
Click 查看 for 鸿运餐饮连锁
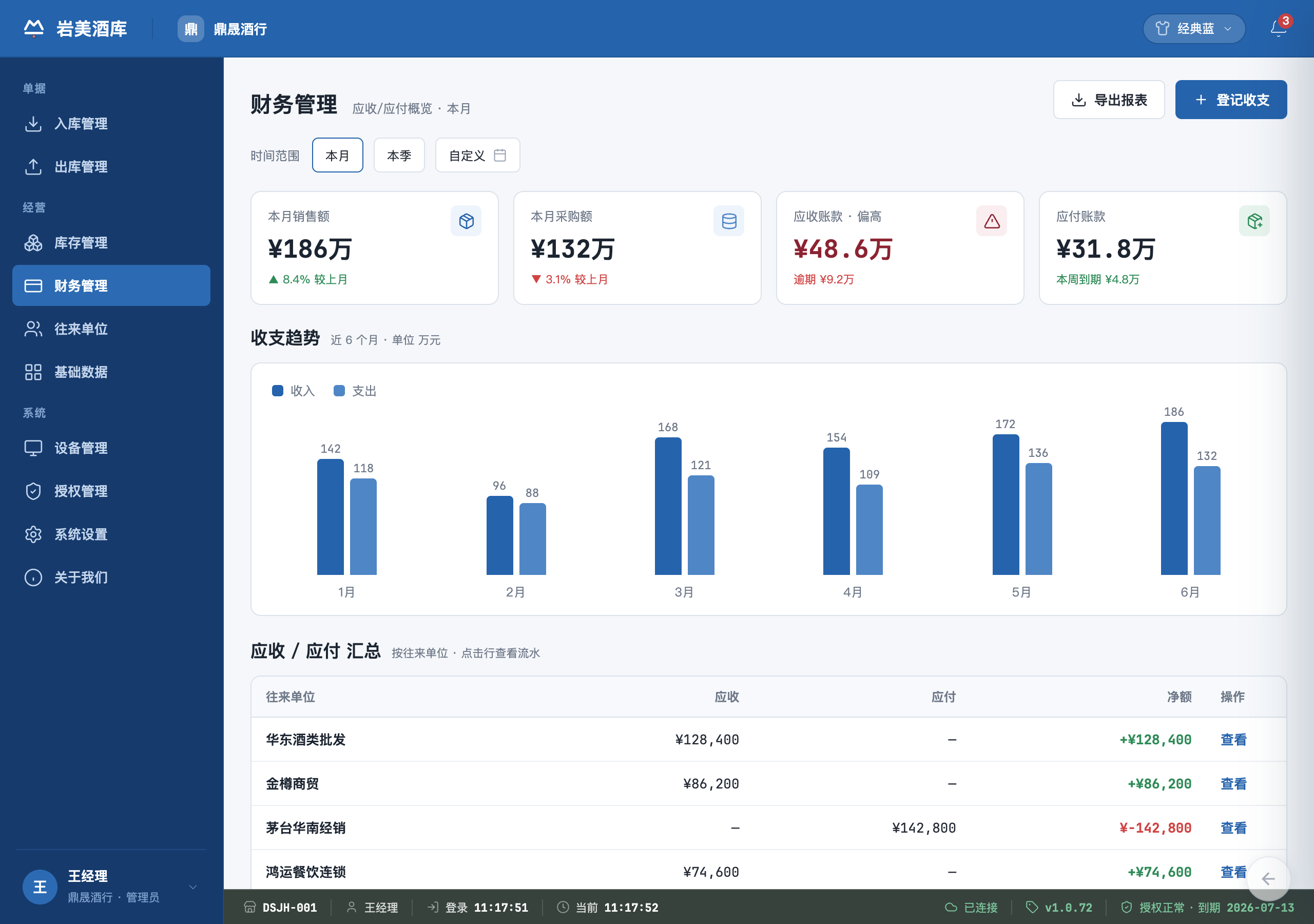1233,872
